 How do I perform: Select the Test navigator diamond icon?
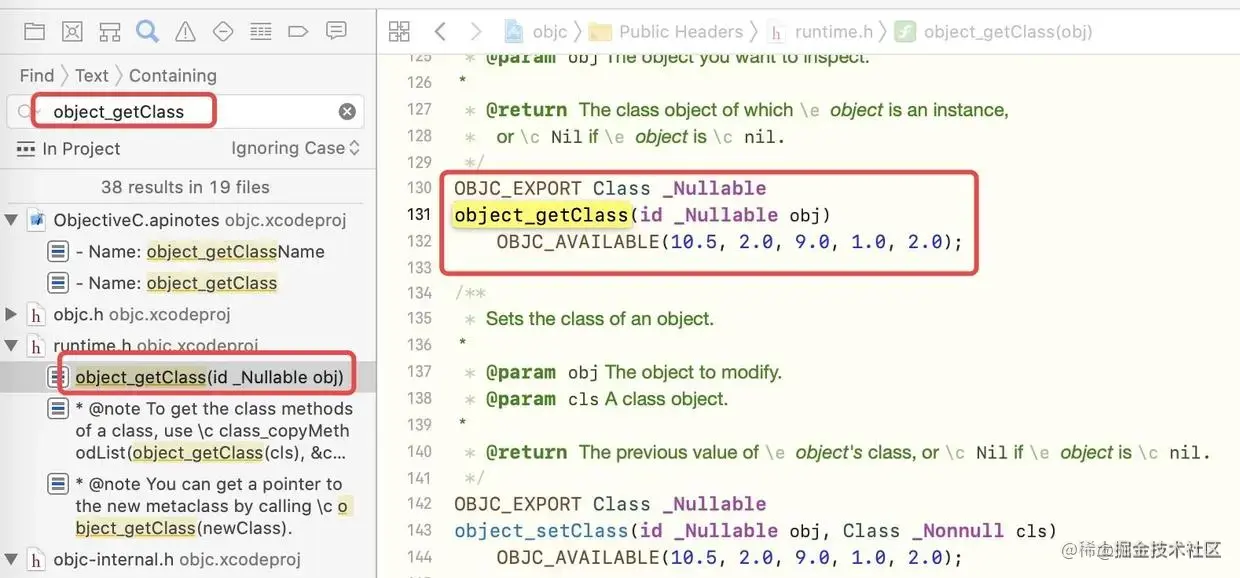click(222, 31)
